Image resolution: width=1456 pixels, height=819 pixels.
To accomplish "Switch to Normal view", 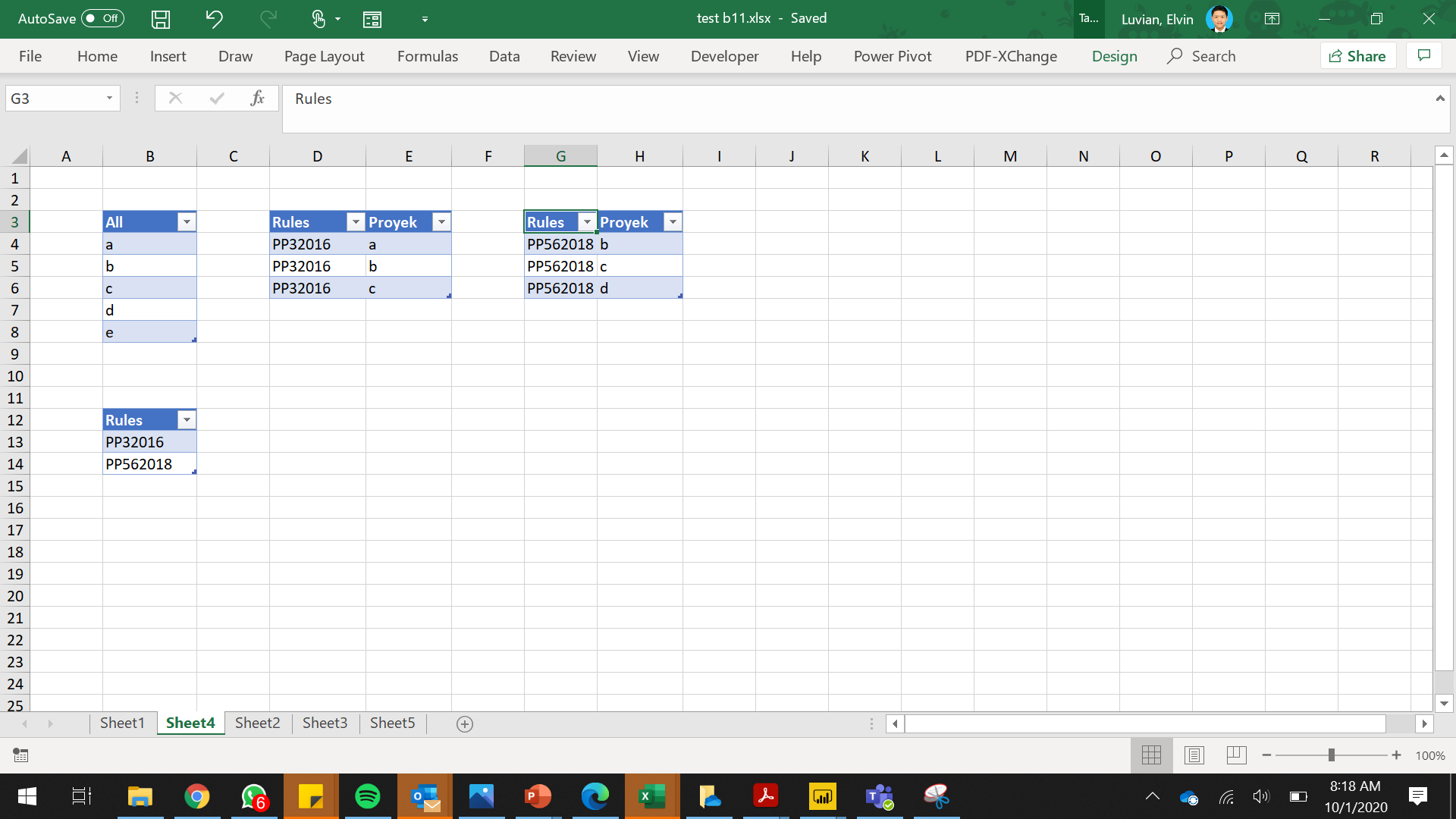I will point(1151,755).
